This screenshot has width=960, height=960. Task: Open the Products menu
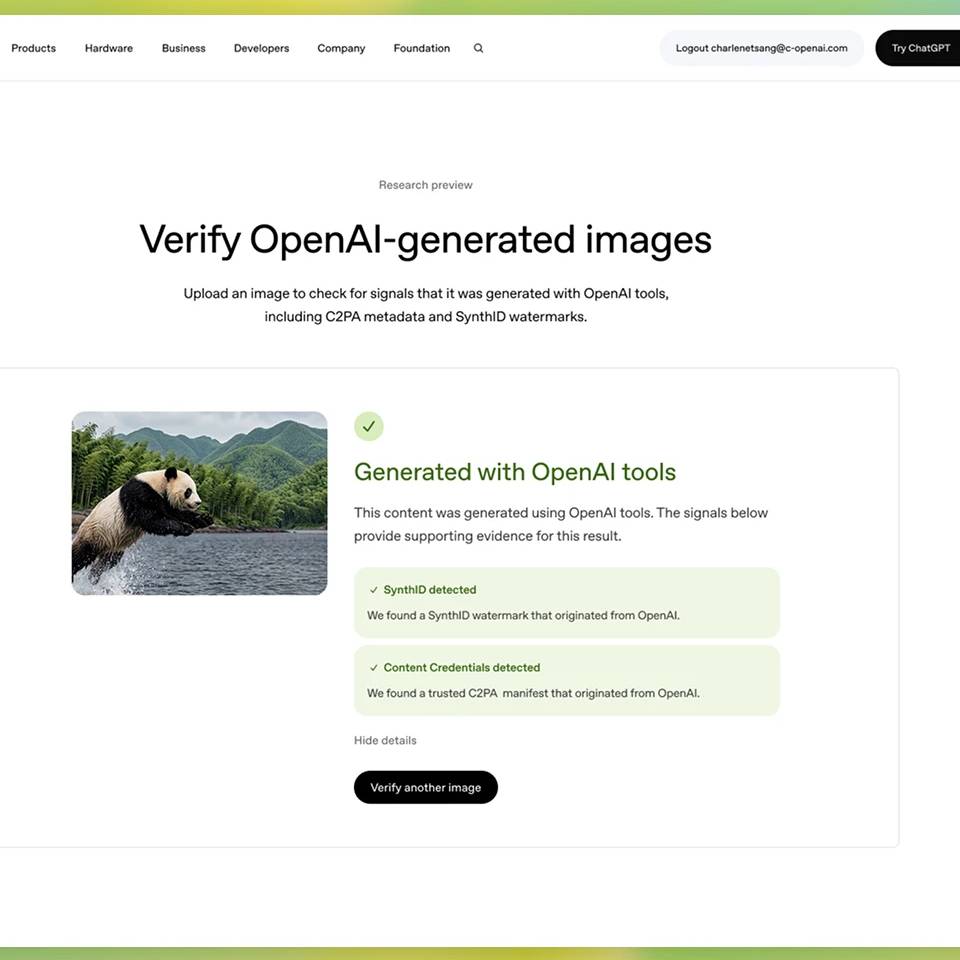34,48
